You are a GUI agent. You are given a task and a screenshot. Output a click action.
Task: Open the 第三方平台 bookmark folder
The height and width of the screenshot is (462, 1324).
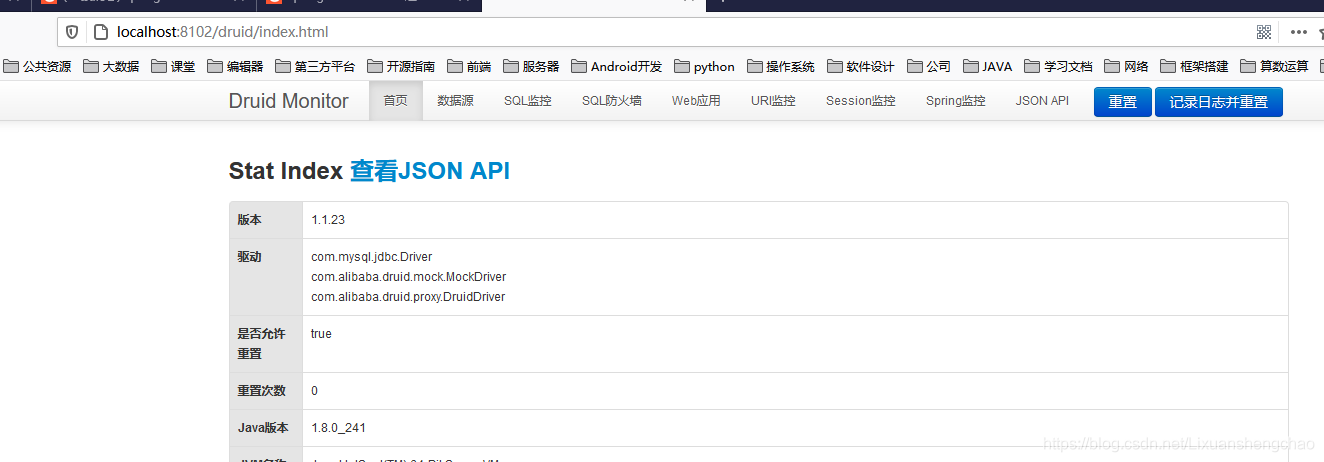(315, 67)
